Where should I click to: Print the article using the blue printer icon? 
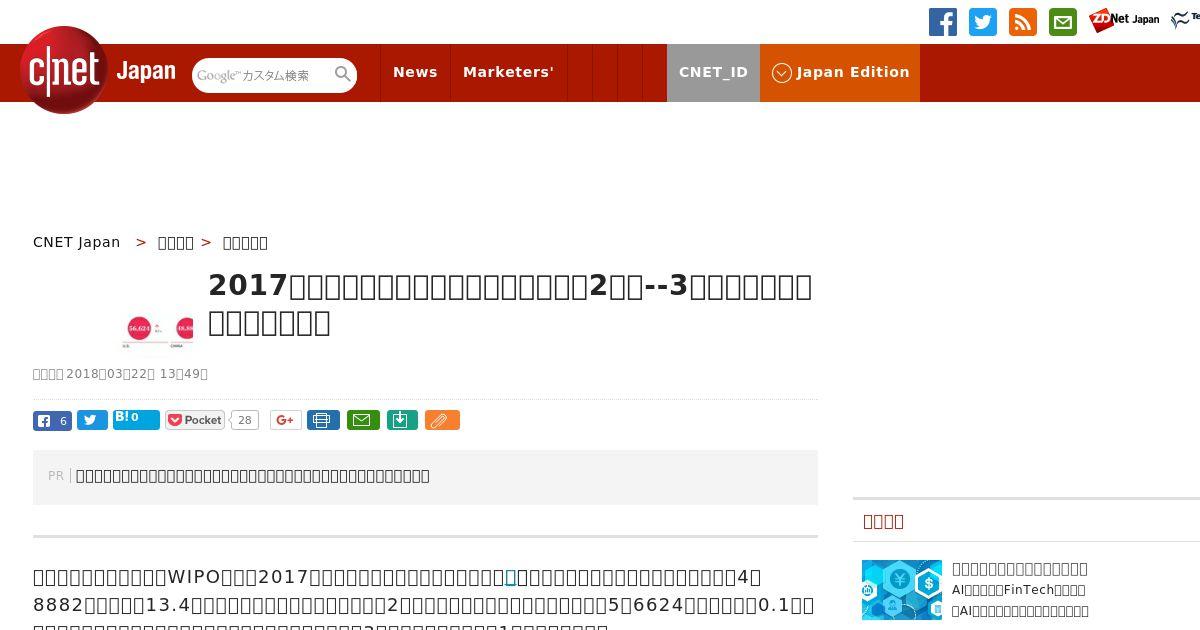point(323,420)
